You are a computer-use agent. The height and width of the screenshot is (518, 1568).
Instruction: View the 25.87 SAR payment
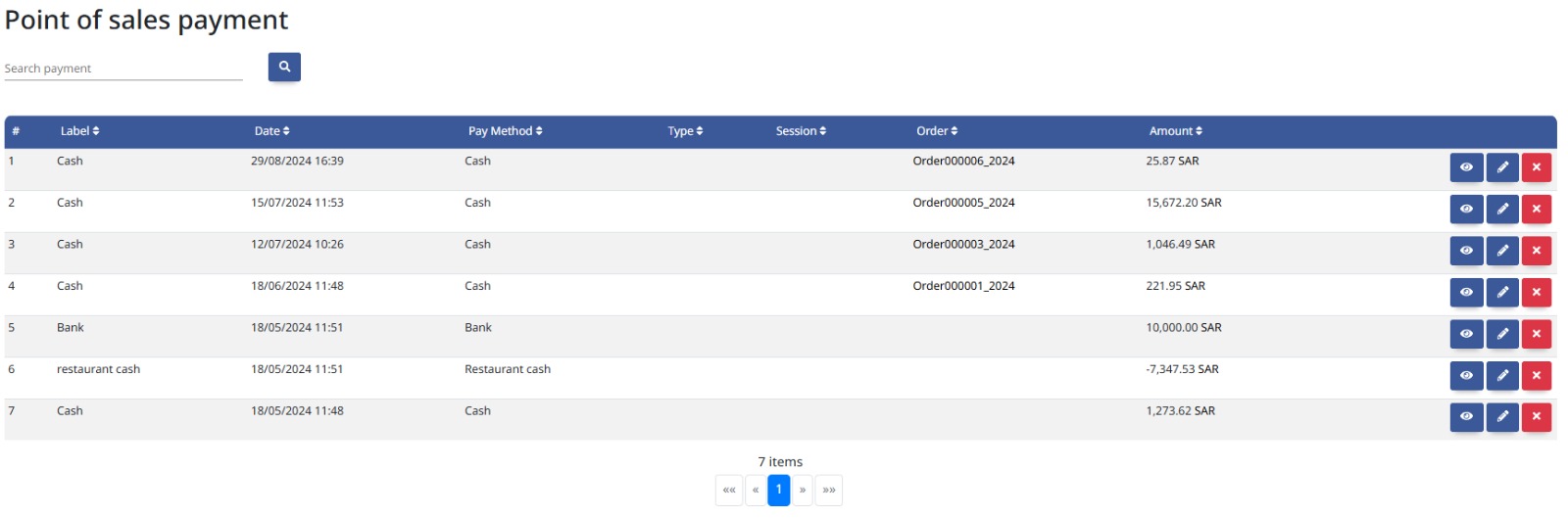[x=1466, y=167]
